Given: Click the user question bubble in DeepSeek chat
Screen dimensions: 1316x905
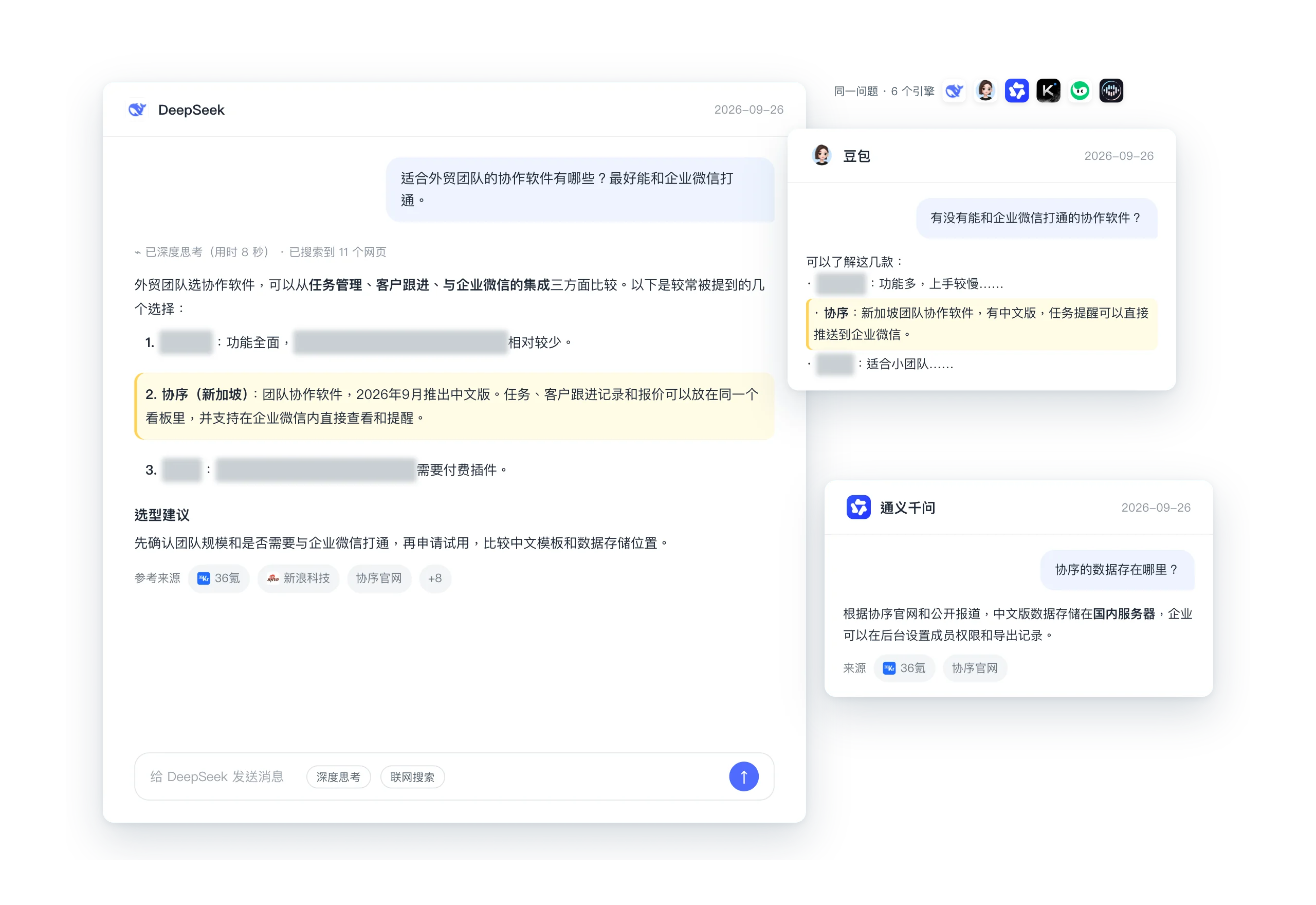Looking at the screenshot, I should [580, 189].
